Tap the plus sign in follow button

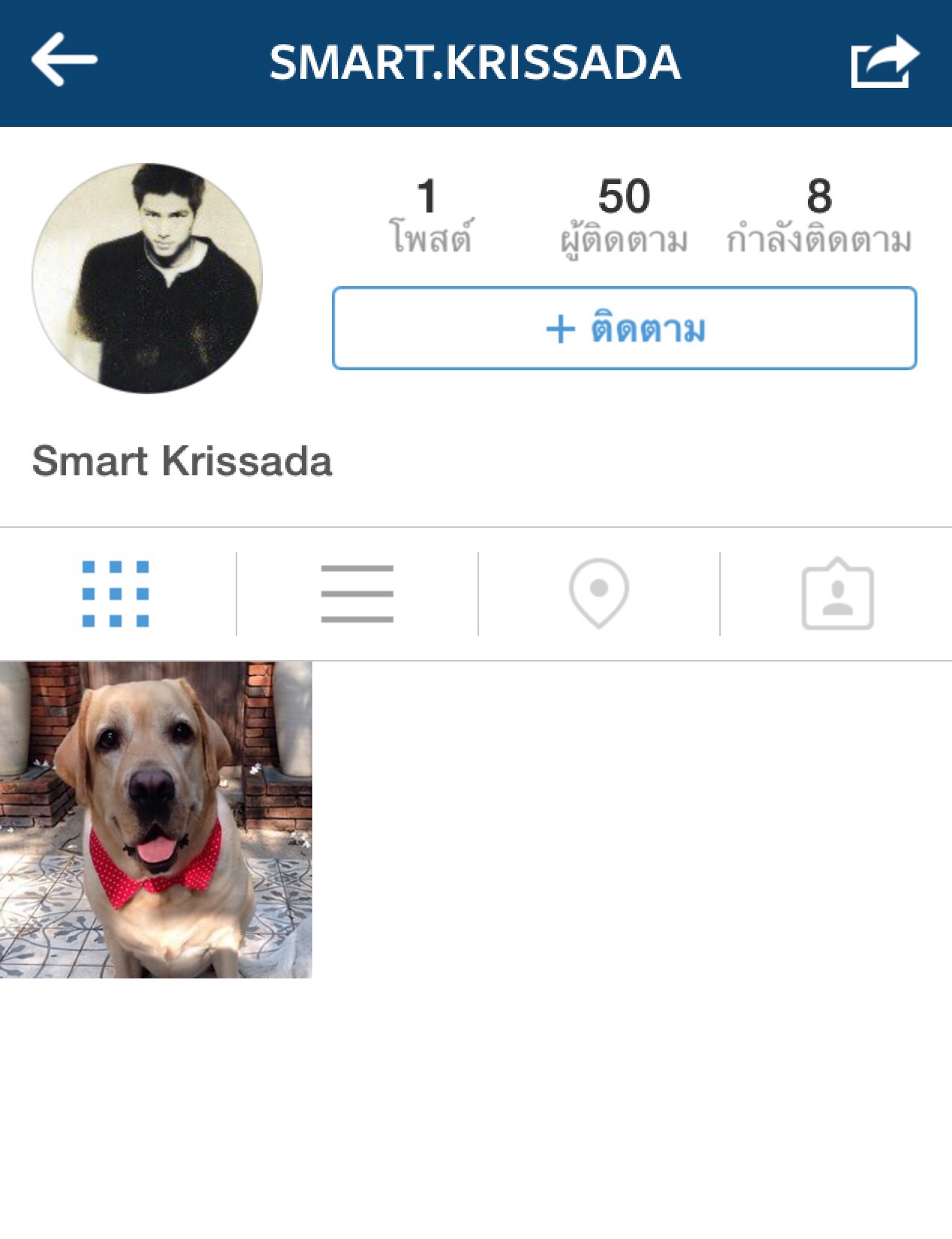pos(560,329)
